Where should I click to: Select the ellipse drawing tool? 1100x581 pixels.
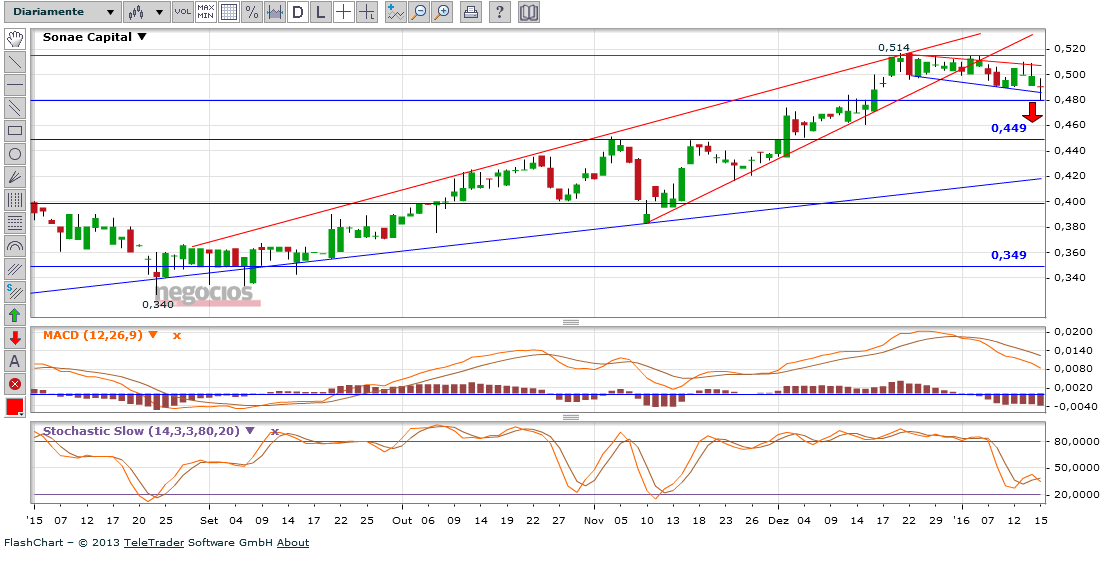[x=15, y=154]
